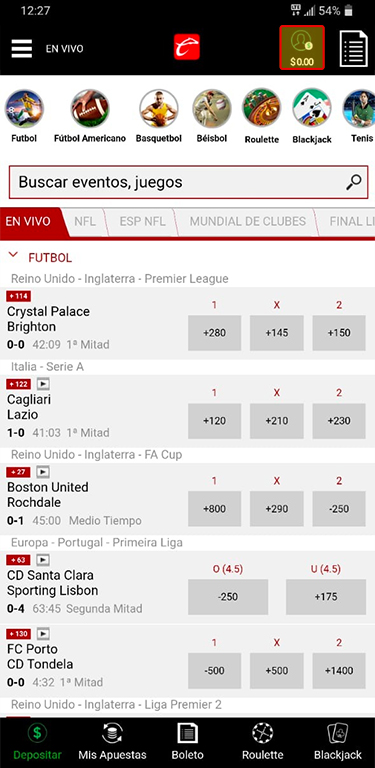Viewport: 375px width, 768px height.
Task: Expand +130 markets for FC Porto match
Action: click(19, 634)
